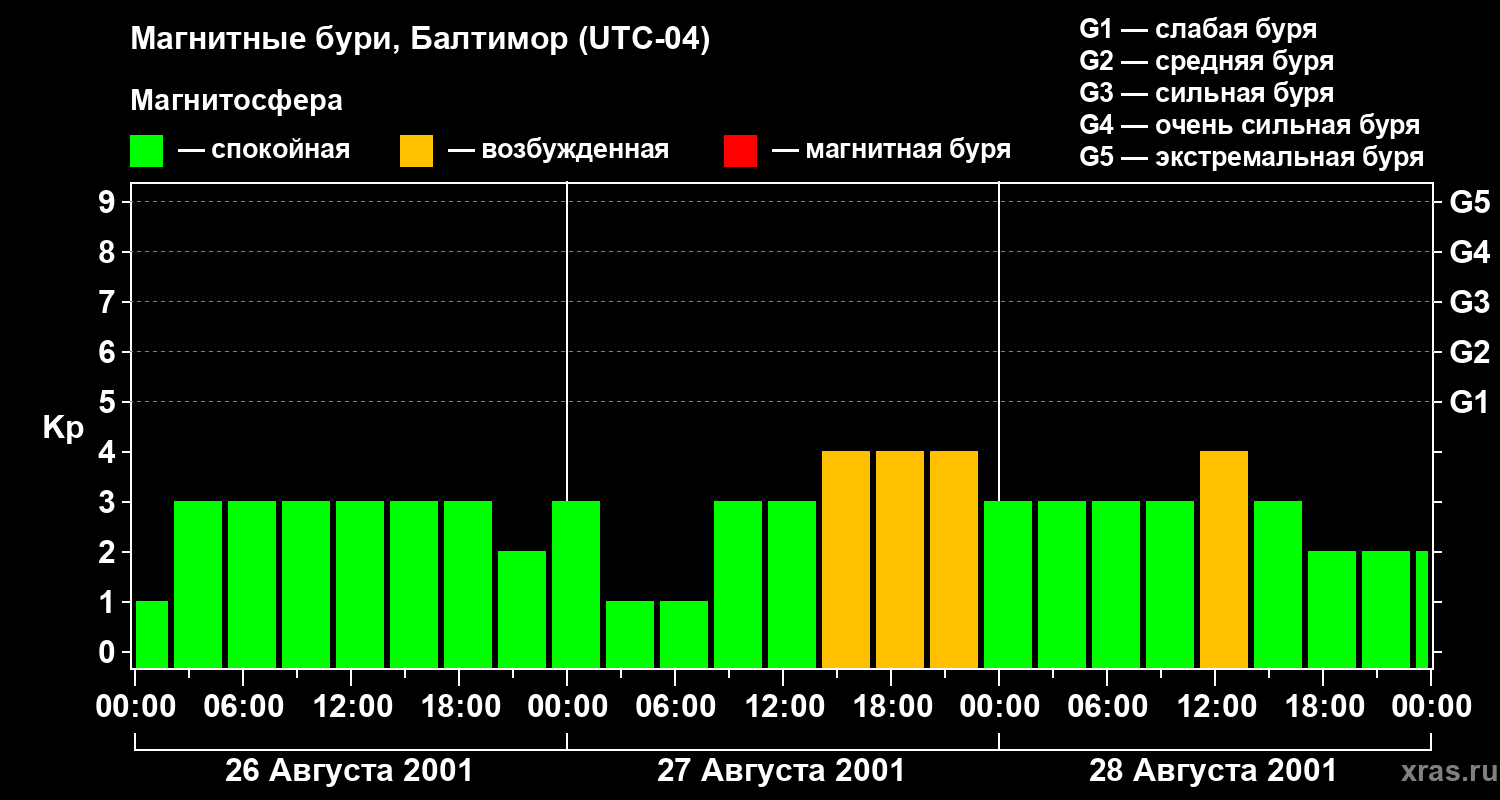Click the narrow Kp 1 bar at start of 26 August
The height and width of the screenshot is (800, 1500).
(152, 635)
